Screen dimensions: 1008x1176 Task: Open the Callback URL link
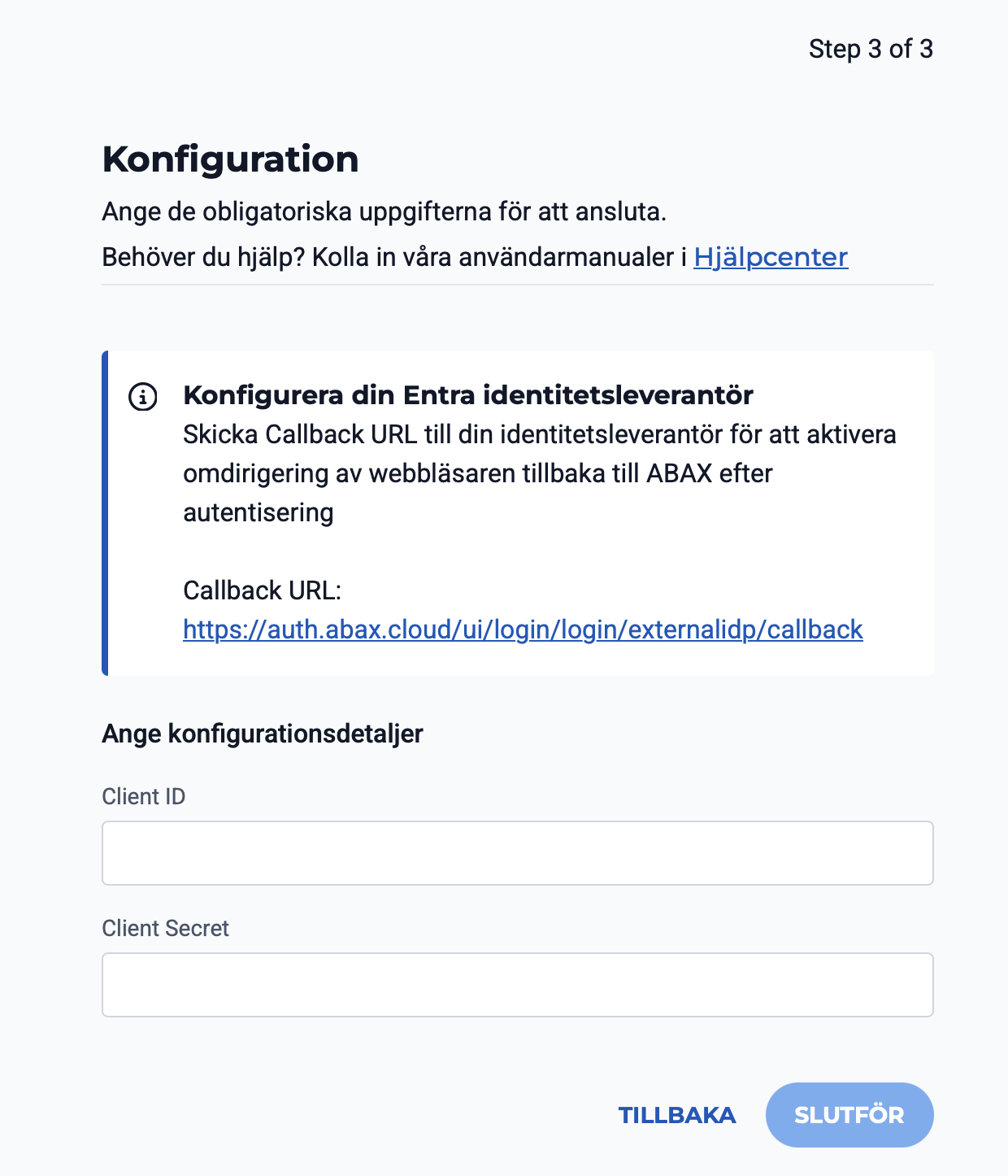(523, 629)
